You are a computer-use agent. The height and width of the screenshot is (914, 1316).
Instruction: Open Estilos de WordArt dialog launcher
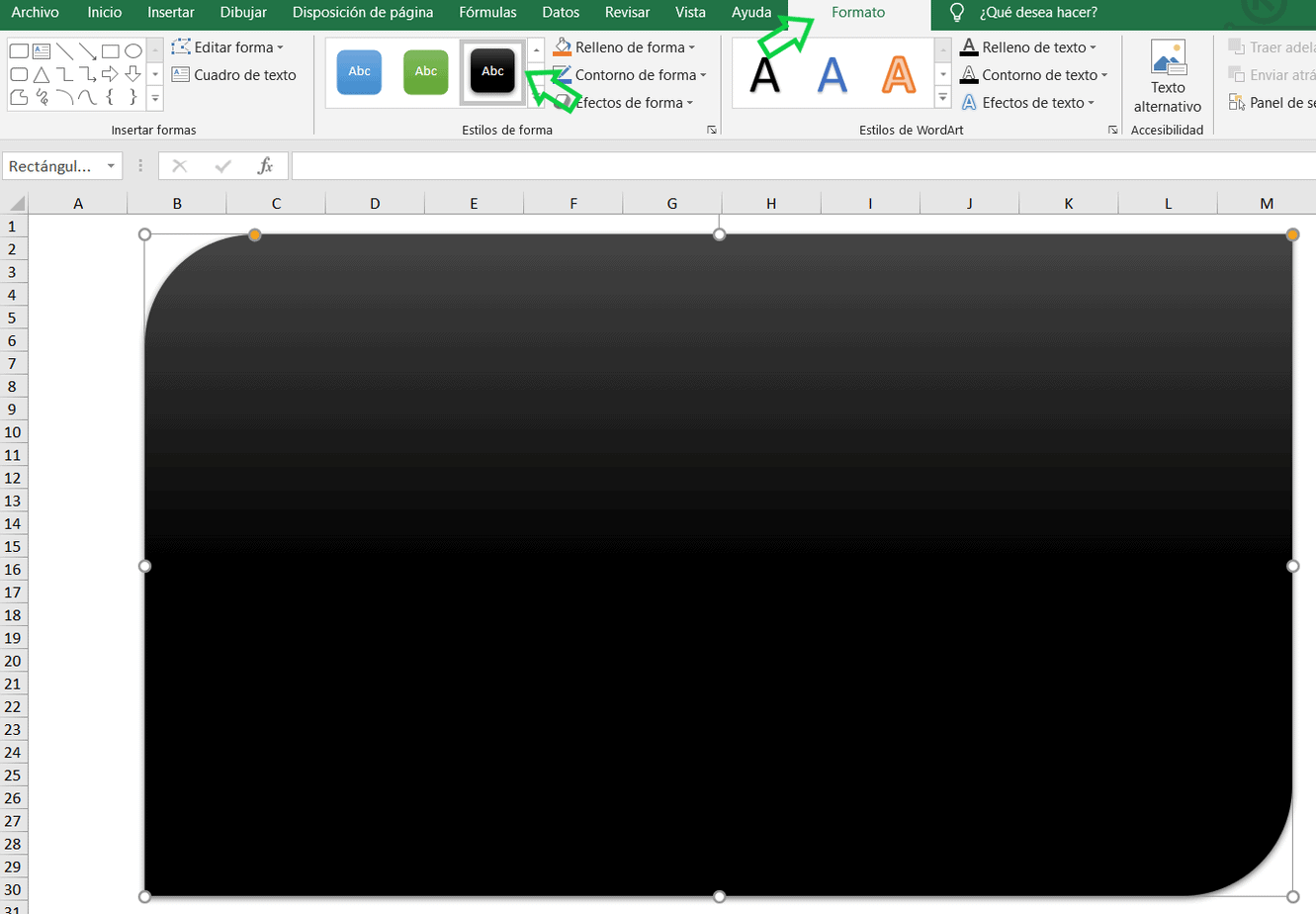(1112, 130)
